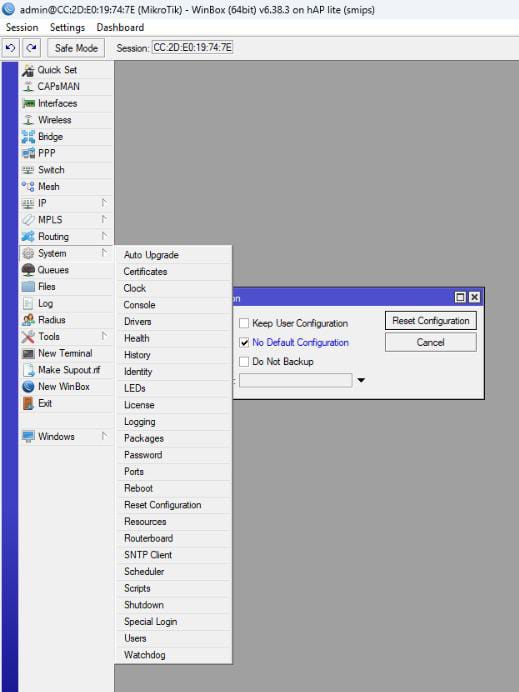Launch New Terminal from sidebar

click(x=66, y=353)
